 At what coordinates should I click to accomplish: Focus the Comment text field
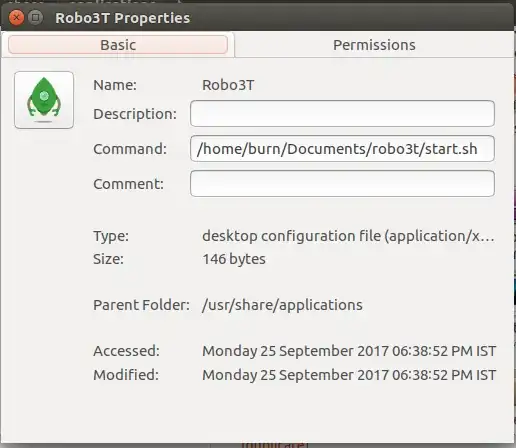pyautogui.click(x=342, y=184)
